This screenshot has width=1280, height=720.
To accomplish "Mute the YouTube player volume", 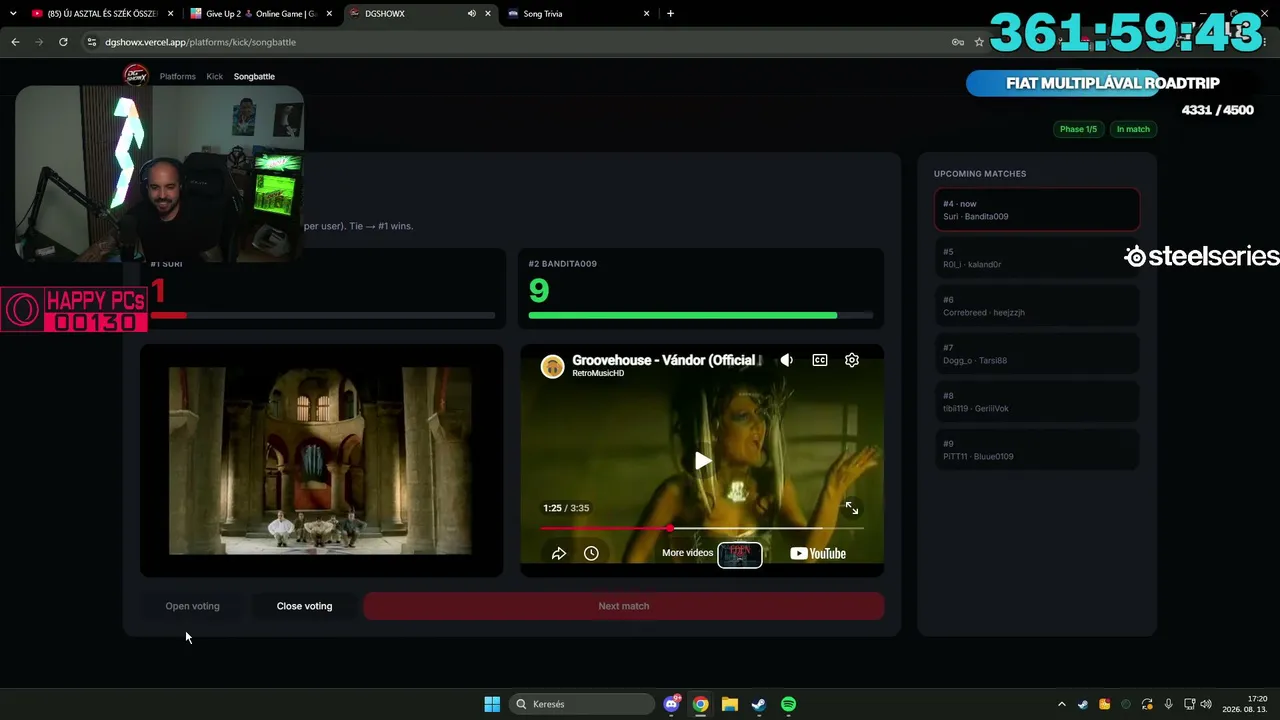I will pyautogui.click(x=787, y=360).
